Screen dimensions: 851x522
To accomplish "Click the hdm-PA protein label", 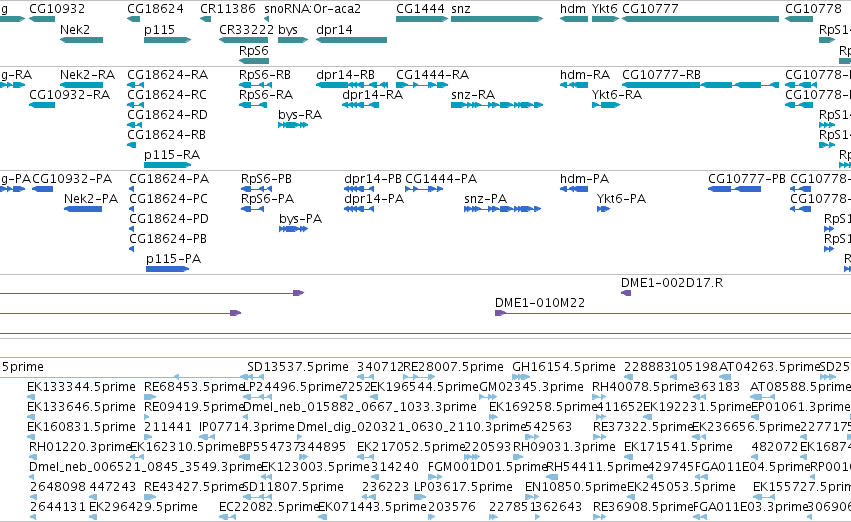I will tap(585, 179).
